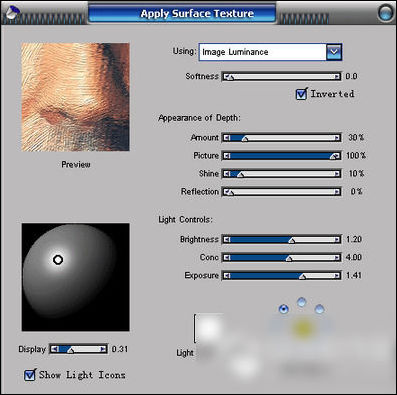This screenshot has height=395, width=397.
Task: Uncheck the Inverted checkbox
Action: (301, 94)
